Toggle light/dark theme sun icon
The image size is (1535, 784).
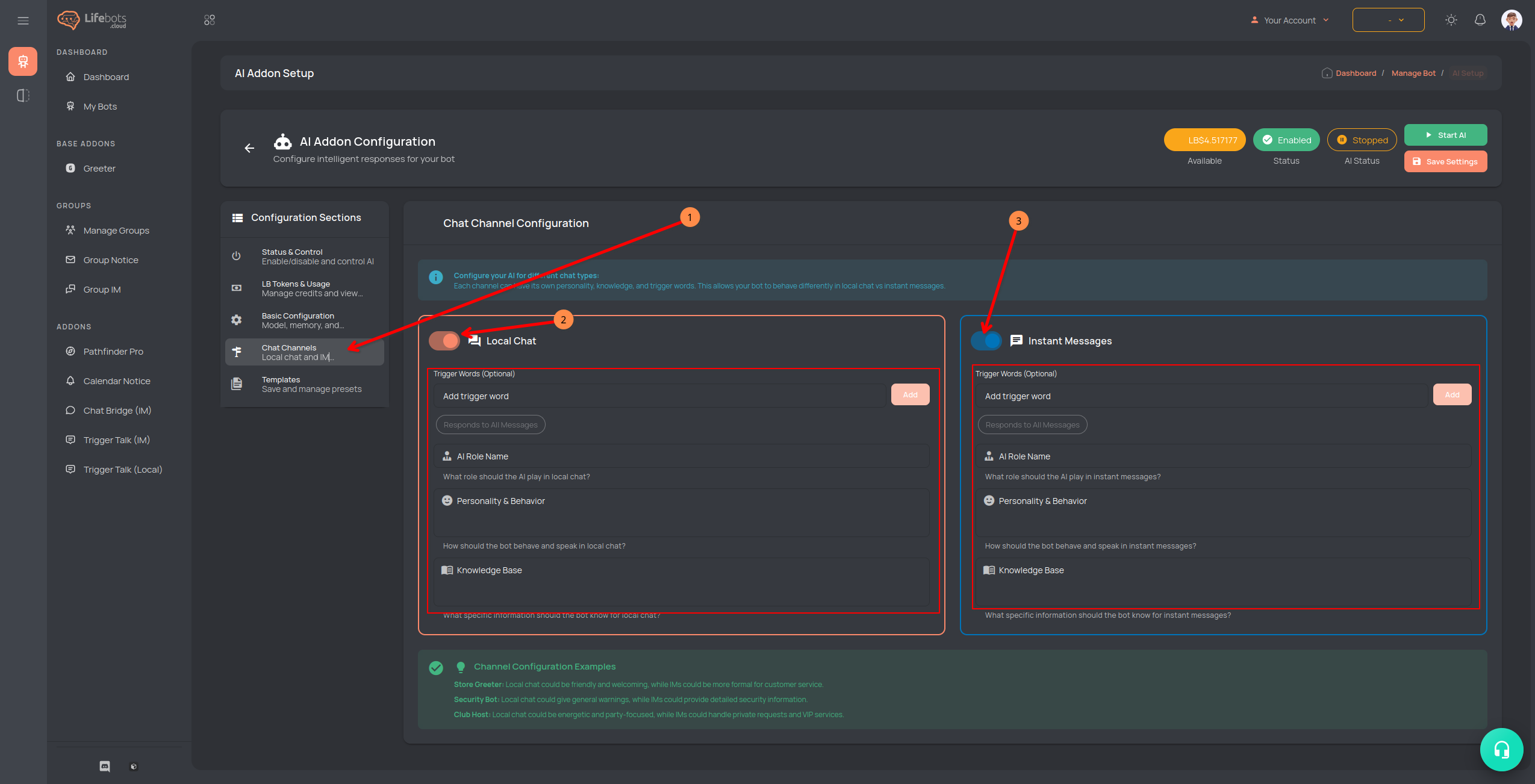(1451, 20)
